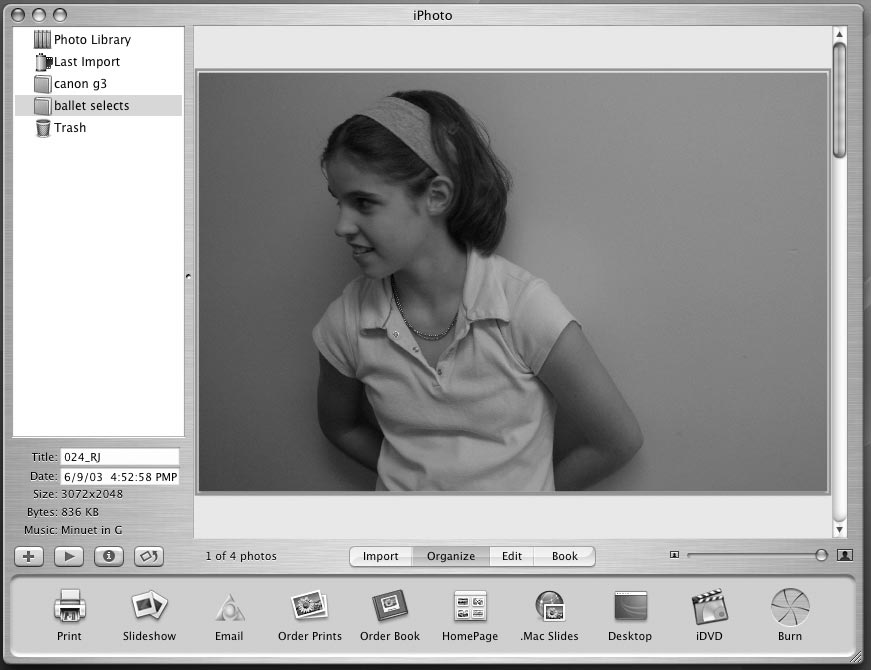Select the ballet selects album

click(x=98, y=106)
